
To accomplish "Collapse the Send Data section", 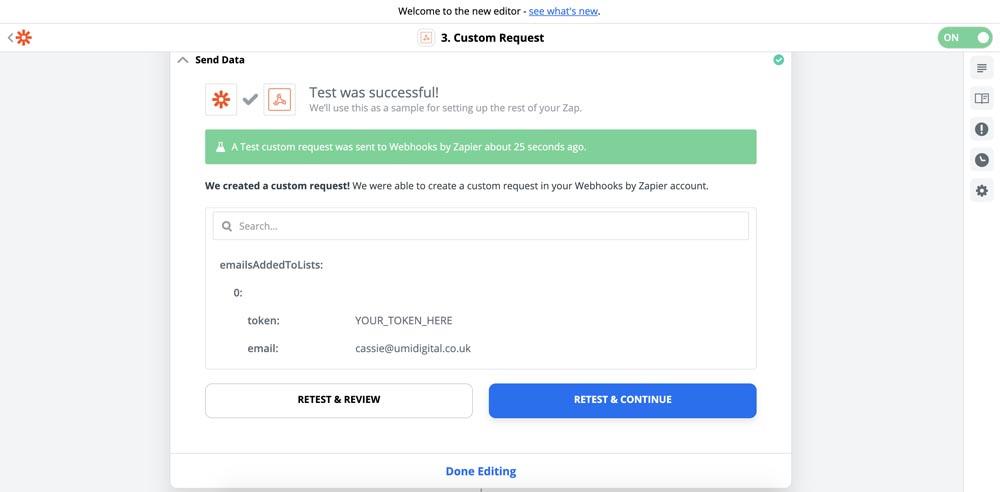I will pos(183,60).
